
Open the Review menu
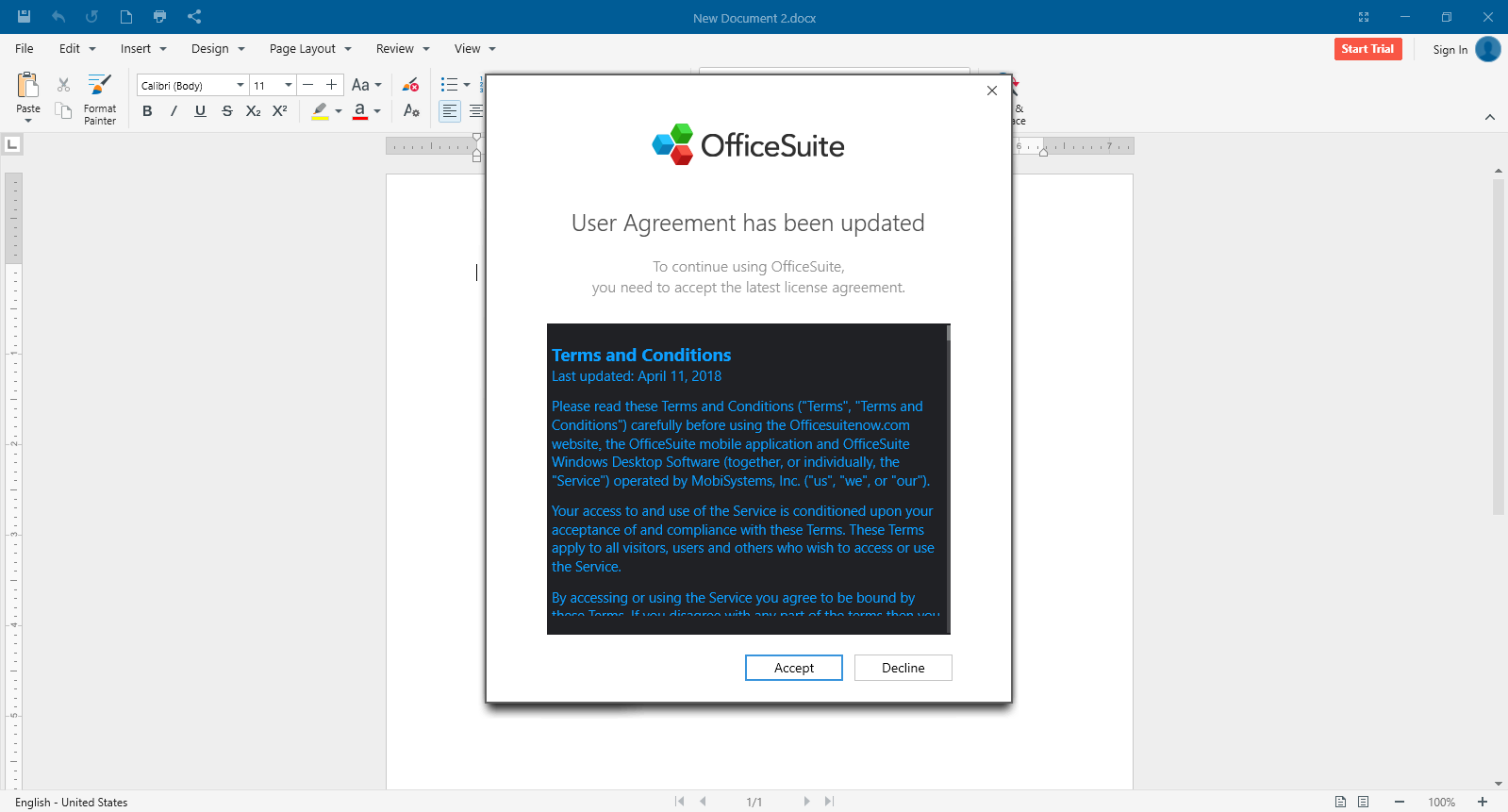click(x=403, y=49)
